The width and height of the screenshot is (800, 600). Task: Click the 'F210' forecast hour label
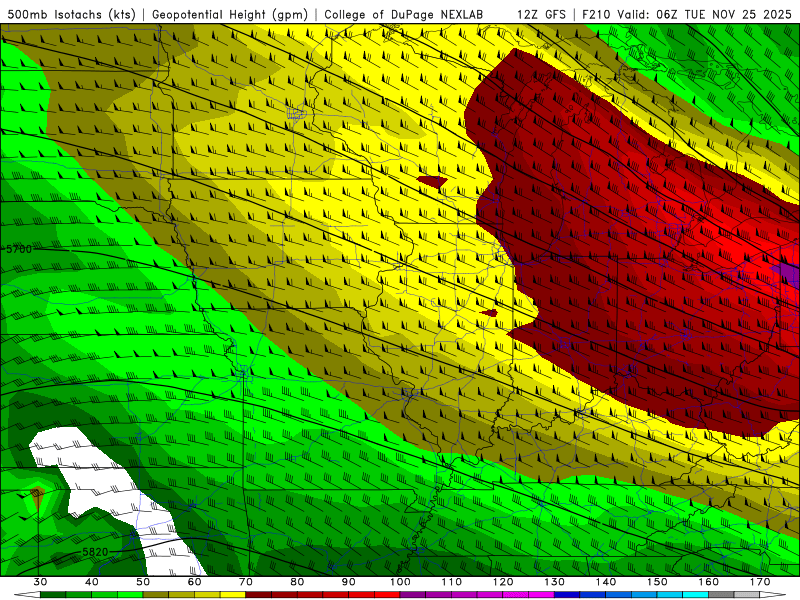596,15
